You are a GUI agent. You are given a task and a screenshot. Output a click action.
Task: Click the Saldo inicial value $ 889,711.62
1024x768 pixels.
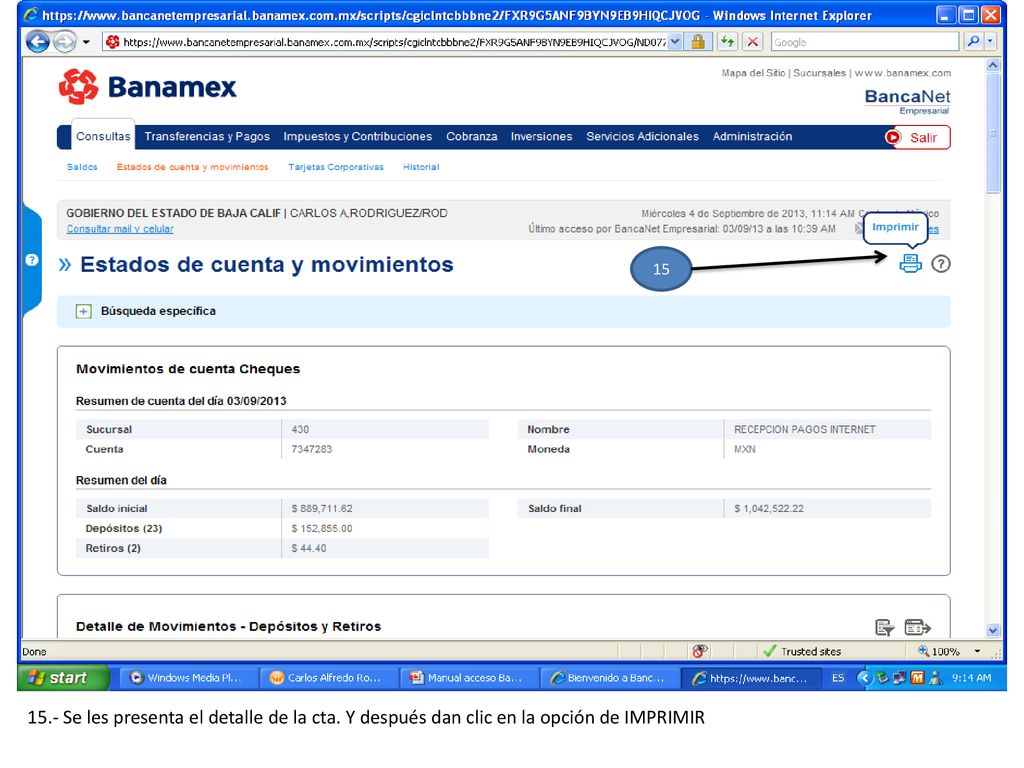click(321, 509)
